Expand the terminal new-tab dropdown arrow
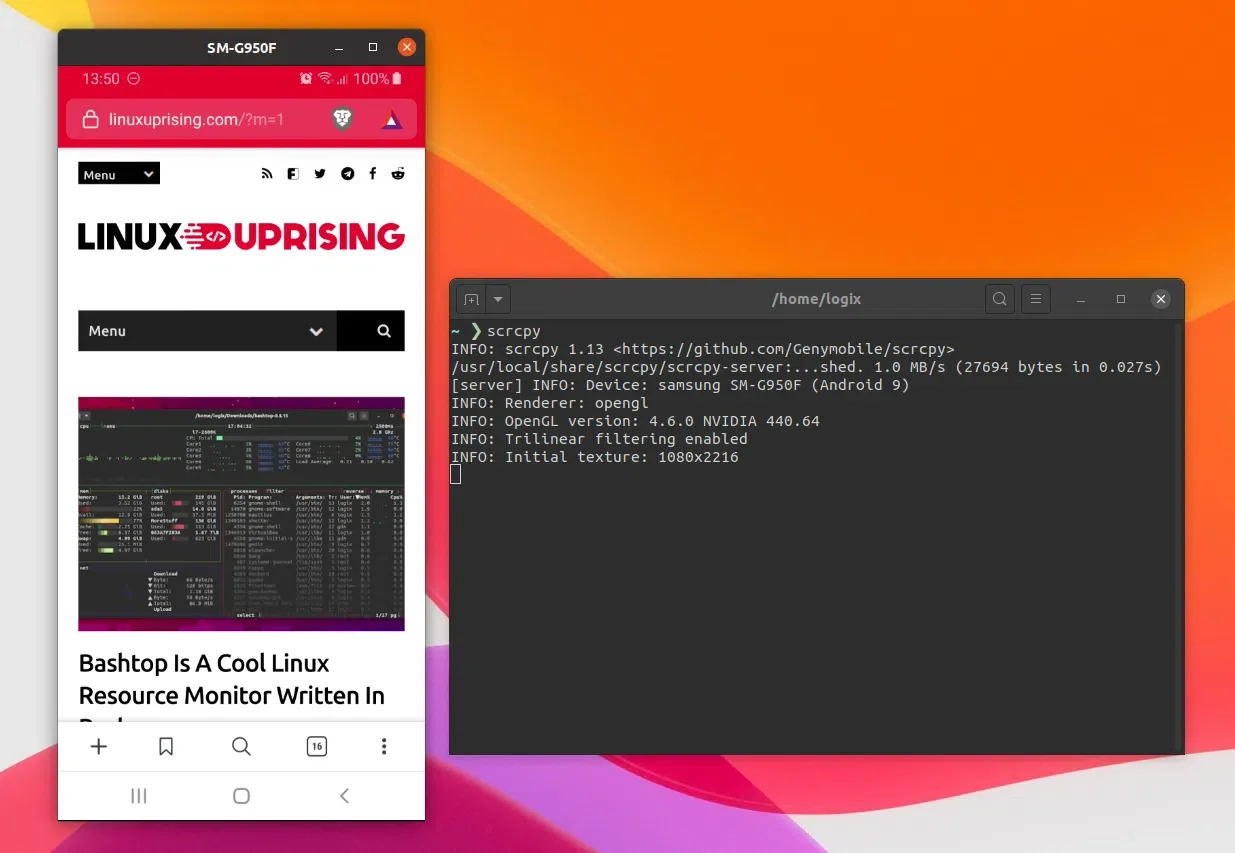1235x853 pixels. coord(497,299)
